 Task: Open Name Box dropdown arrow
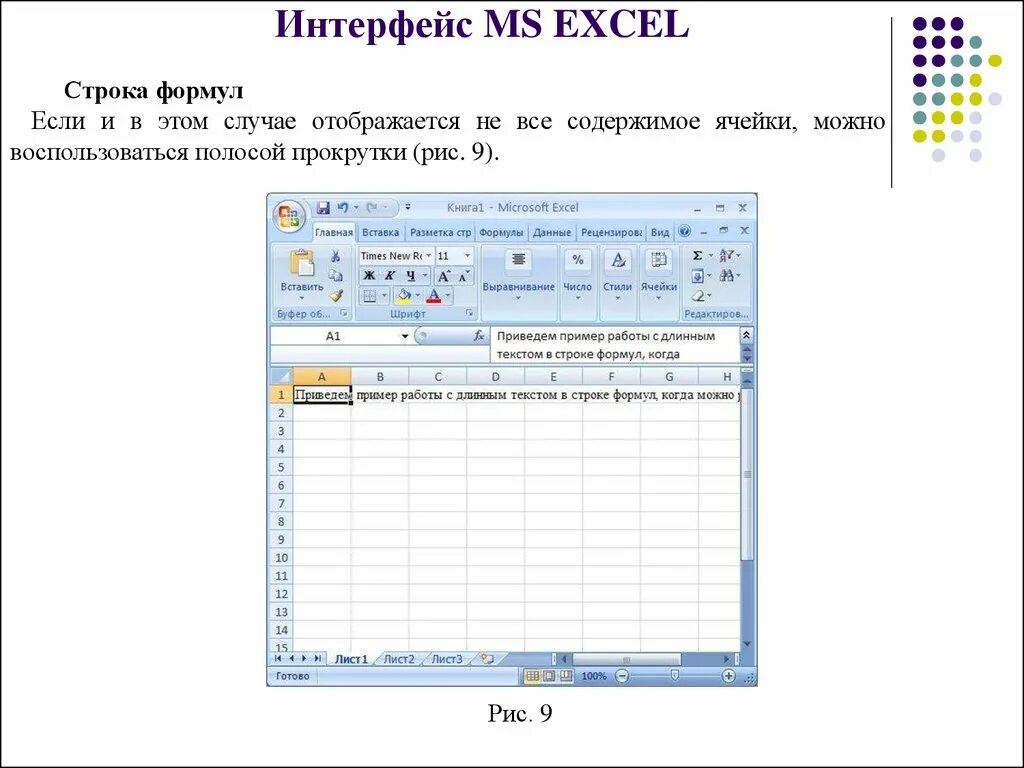[405, 336]
